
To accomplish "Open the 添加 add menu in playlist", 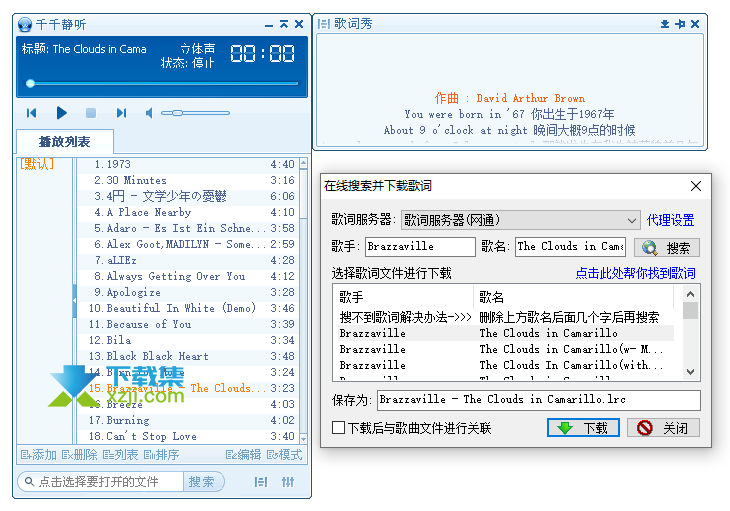I will (x=38, y=455).
